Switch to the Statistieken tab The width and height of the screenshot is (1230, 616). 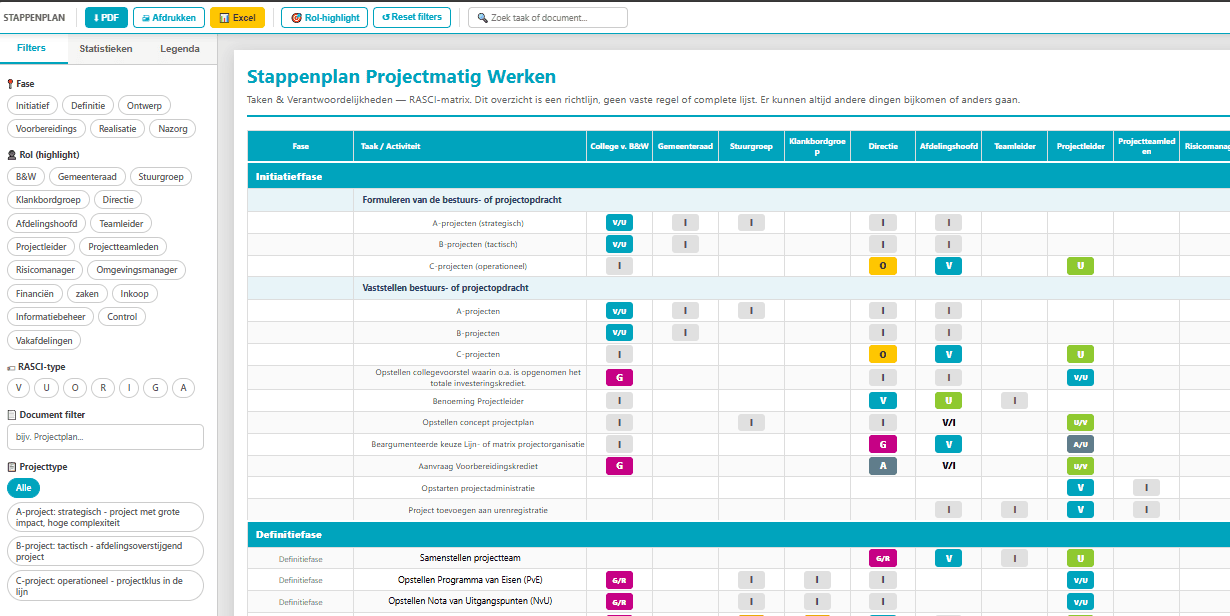(x=106, y=48)
